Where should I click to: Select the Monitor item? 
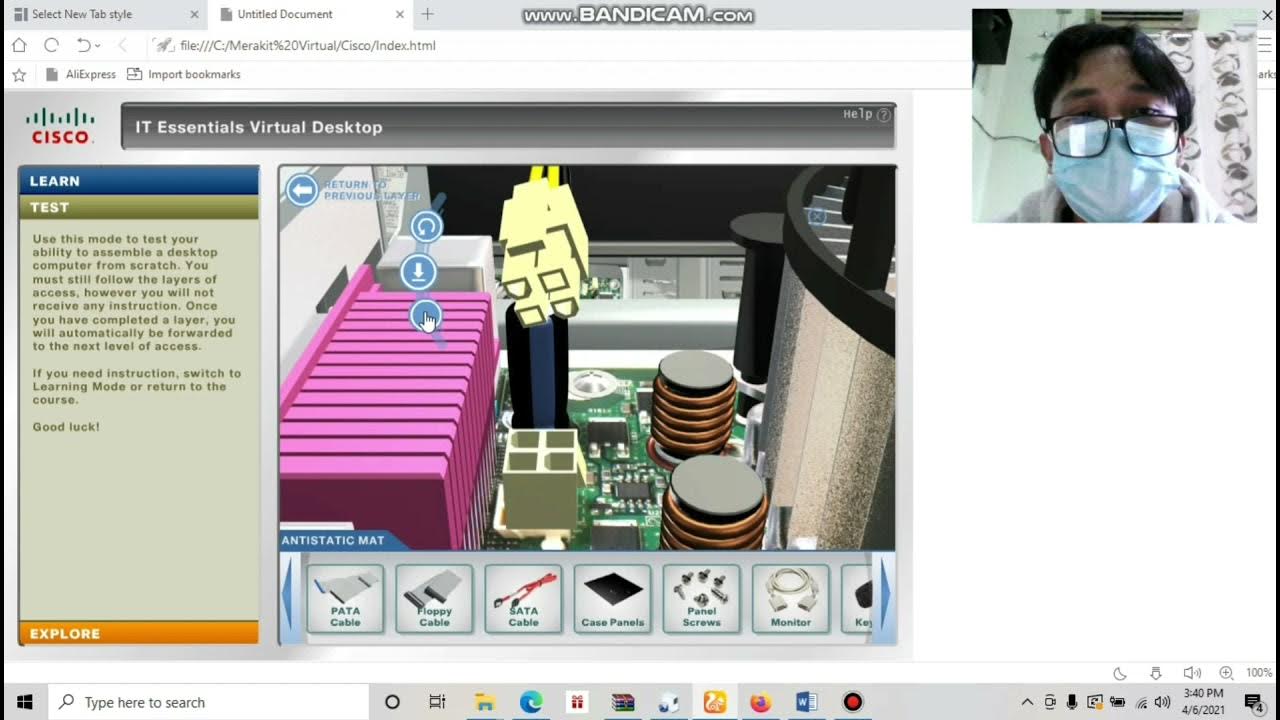click(x=790, y=598)
